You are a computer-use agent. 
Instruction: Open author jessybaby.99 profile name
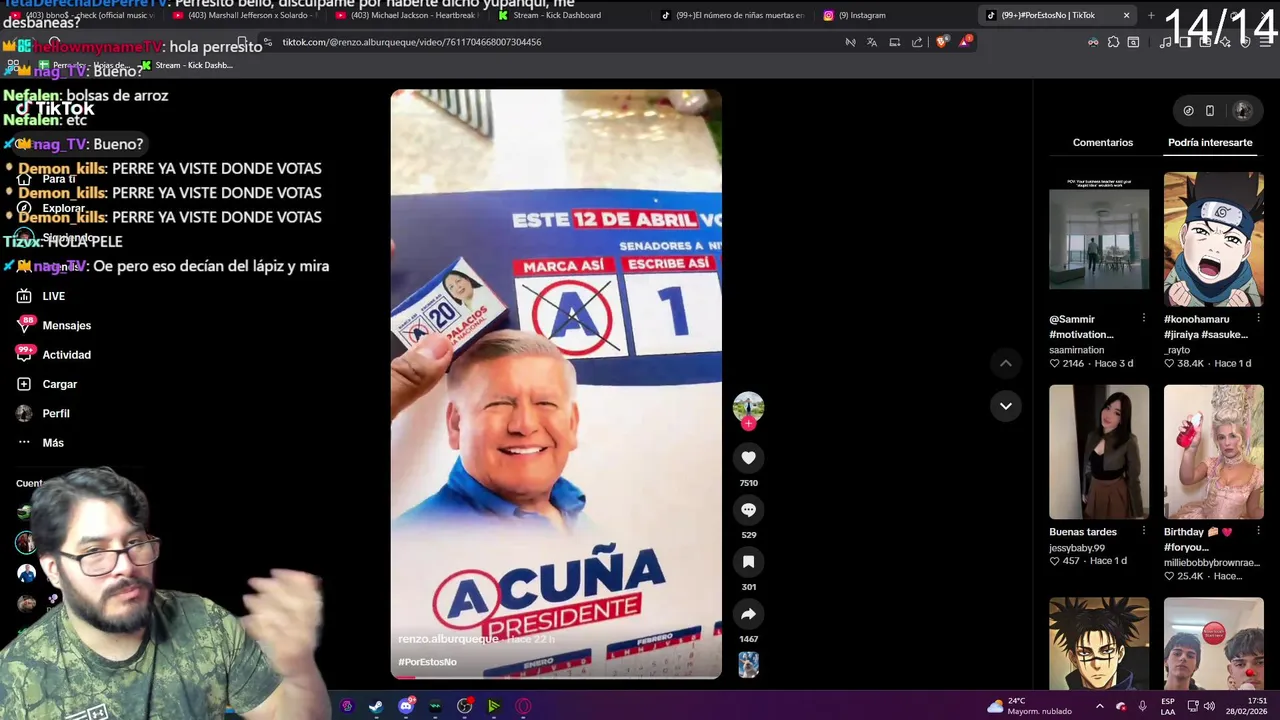[1077, 548]
